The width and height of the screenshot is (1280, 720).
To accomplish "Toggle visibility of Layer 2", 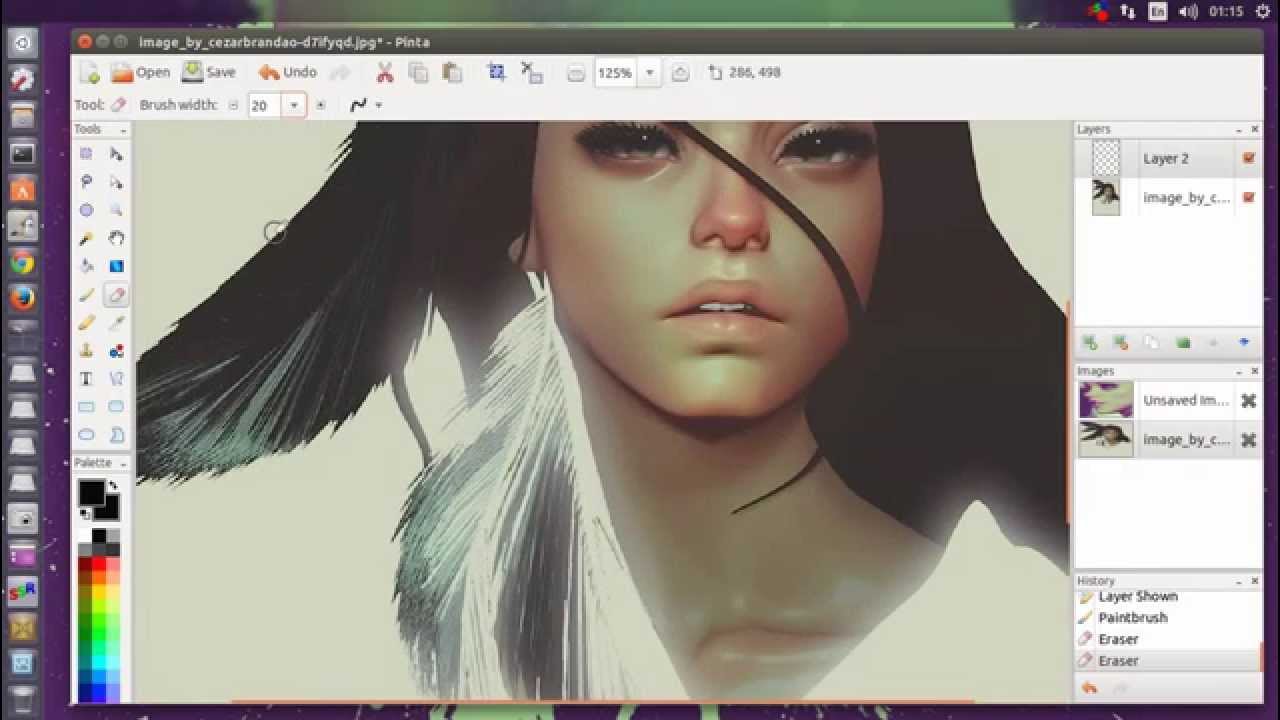I will click(1248, 157).
